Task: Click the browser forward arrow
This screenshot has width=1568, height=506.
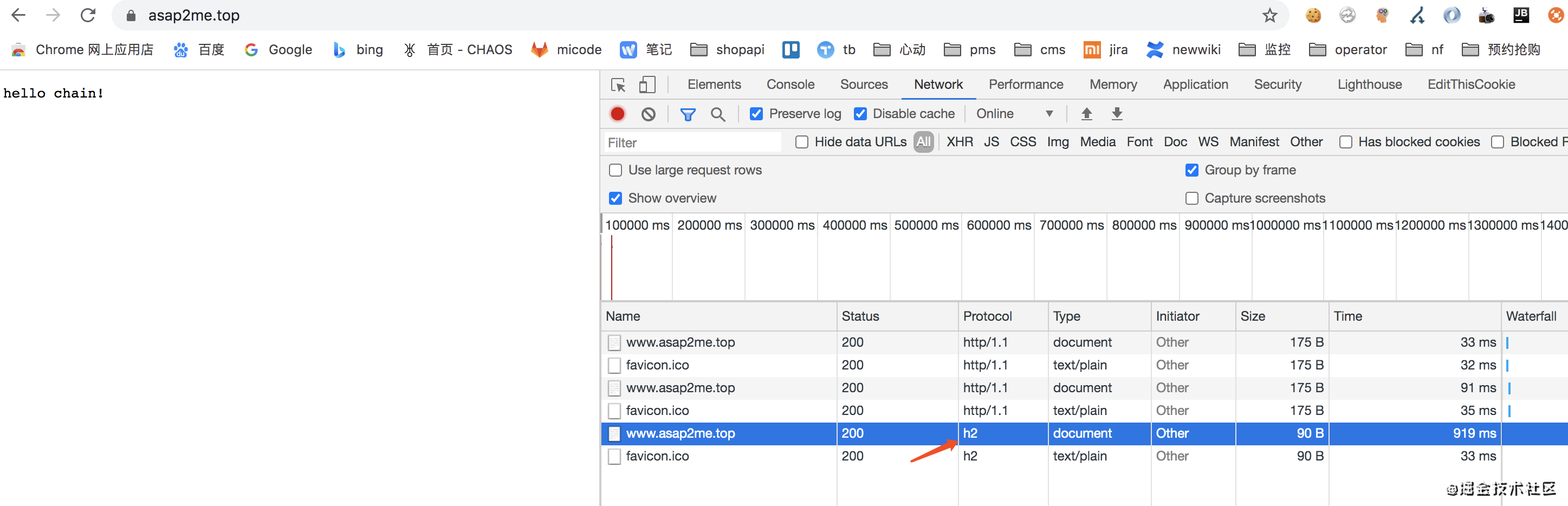Action: [x=54, y=15]
